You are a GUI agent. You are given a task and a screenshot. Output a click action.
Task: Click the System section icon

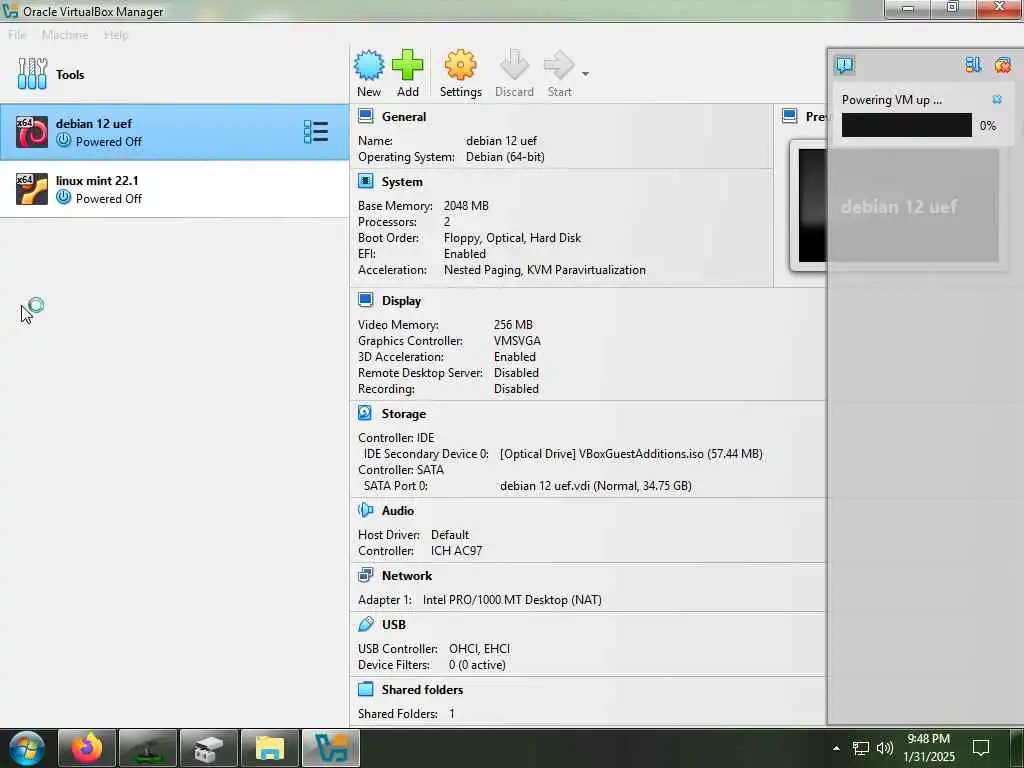coord(366,182)
